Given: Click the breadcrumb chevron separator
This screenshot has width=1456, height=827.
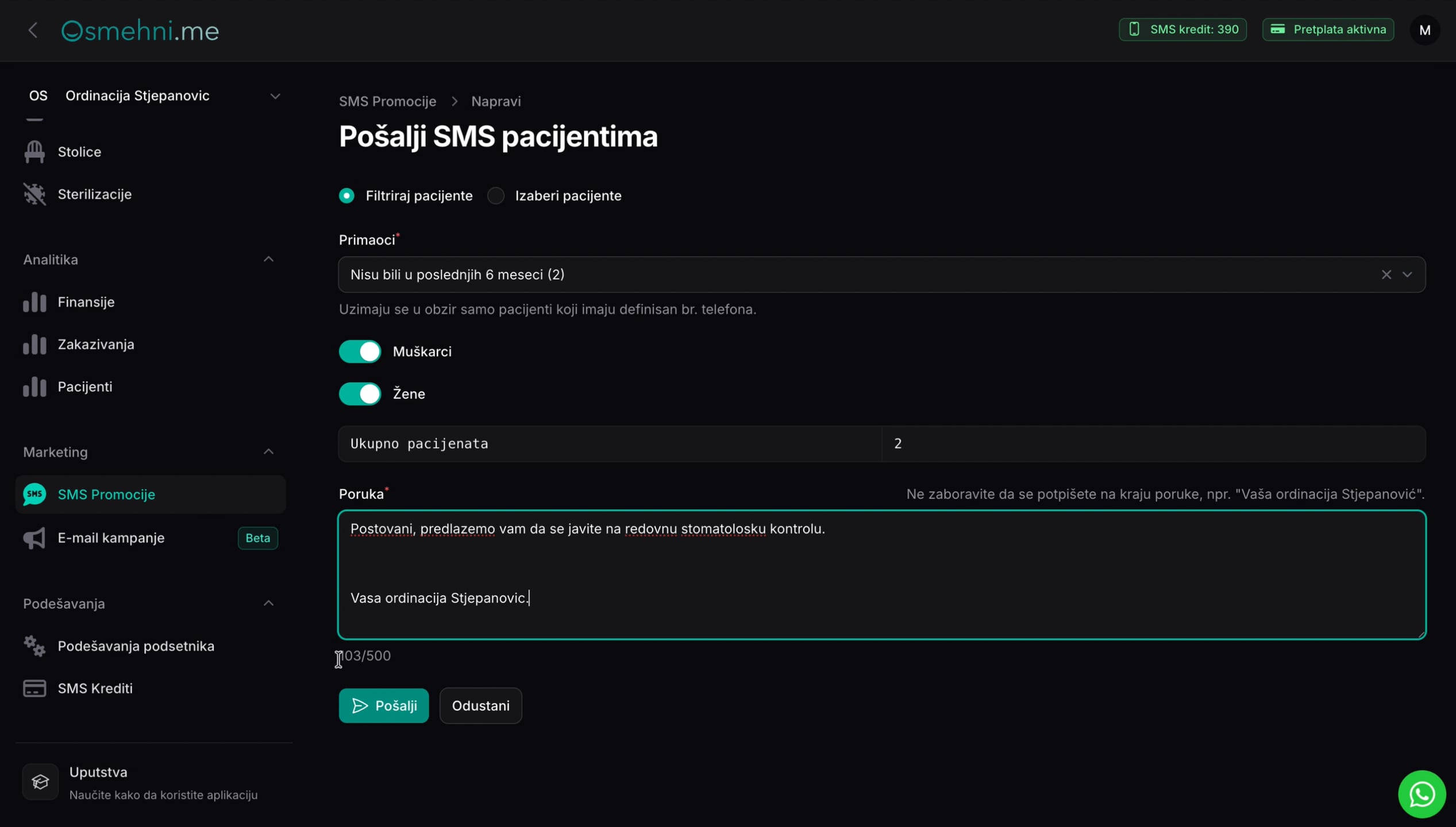Looking at the screenshot, I should click(x=454, y=102).
